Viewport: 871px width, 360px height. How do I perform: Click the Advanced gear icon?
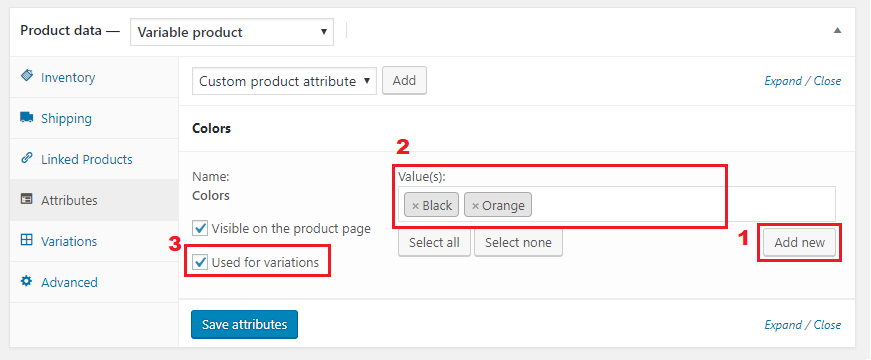coord(27,281)
